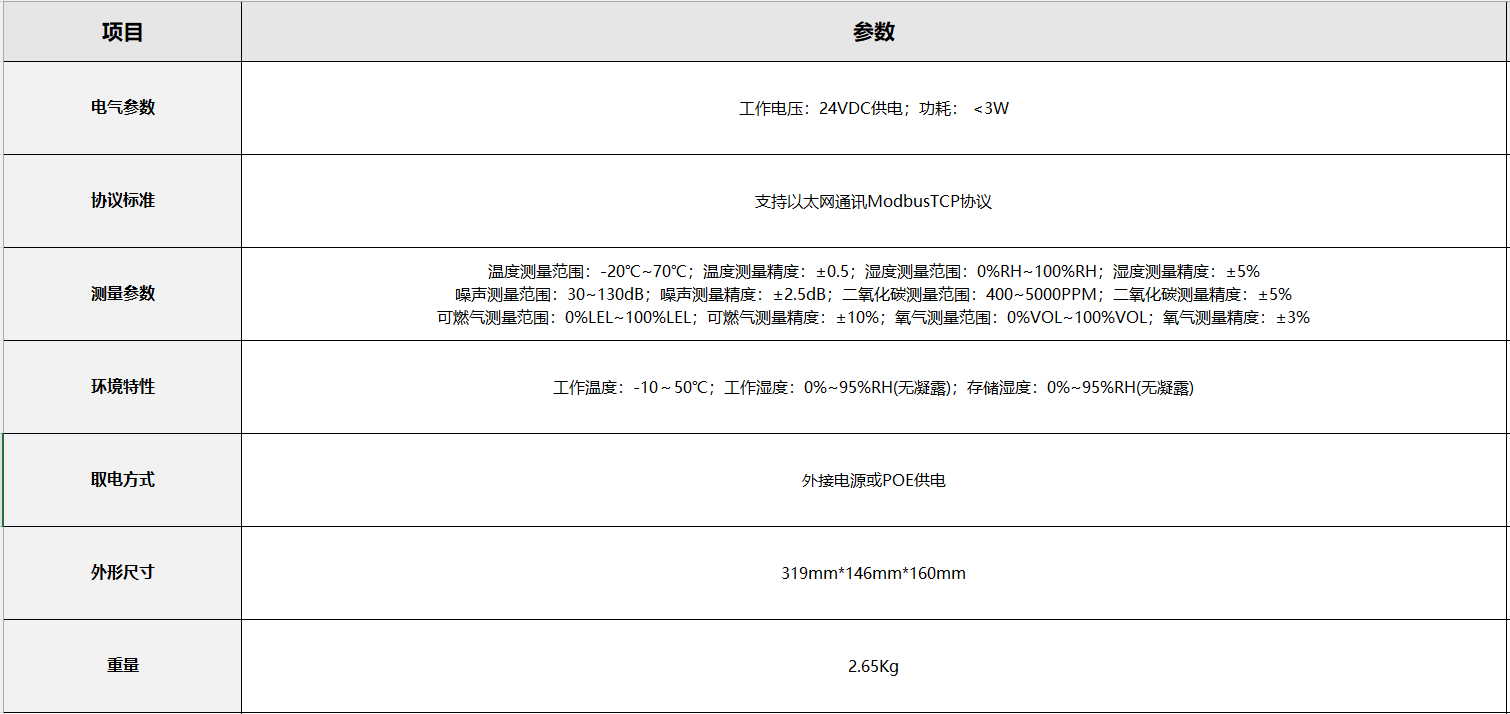Select the 2.65Kg weight value cell
The height and width of the screenshot is (714, 1510).
coord(873,667)
